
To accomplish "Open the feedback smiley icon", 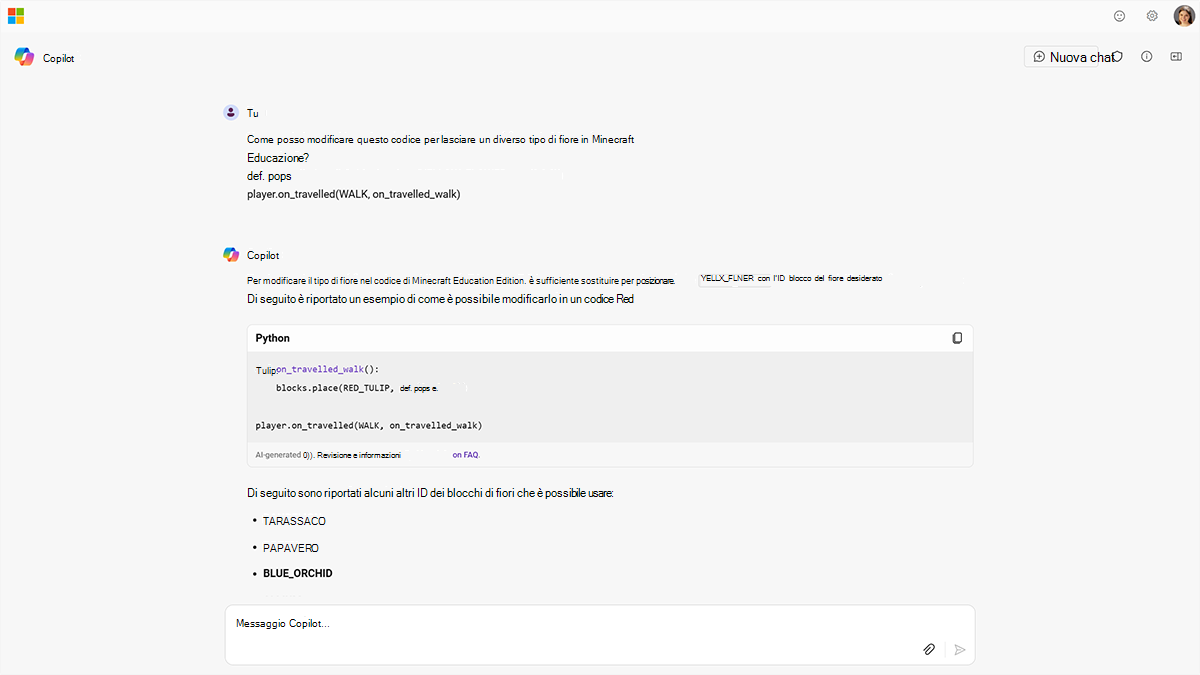I will [1120, 16].
